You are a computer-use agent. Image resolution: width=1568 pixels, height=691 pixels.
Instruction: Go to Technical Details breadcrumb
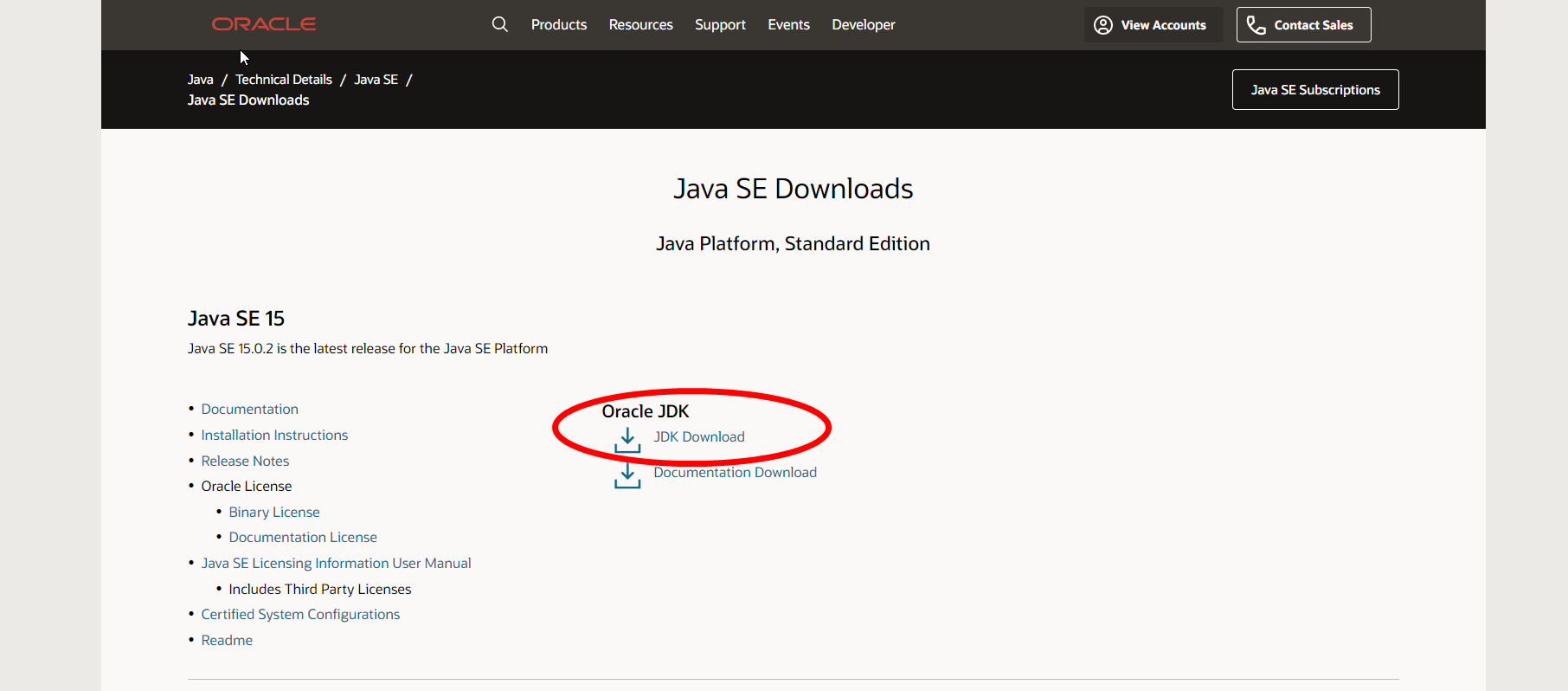pyautogui.click(x=284, y=80)
